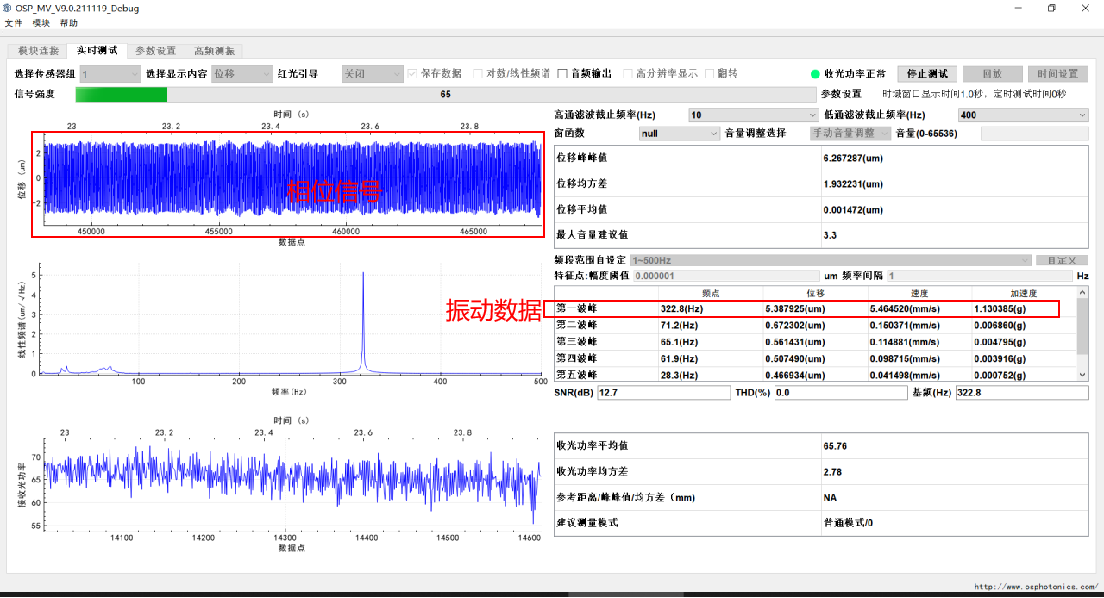Click the 频率间隔 input field
Image resolution: width=1104 pixels, height=598 pixels.
click(980, 276)
